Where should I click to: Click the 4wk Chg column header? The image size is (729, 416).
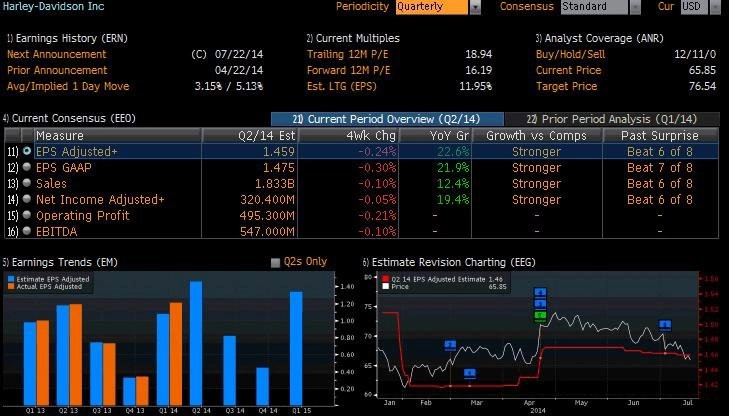[348, 136]
